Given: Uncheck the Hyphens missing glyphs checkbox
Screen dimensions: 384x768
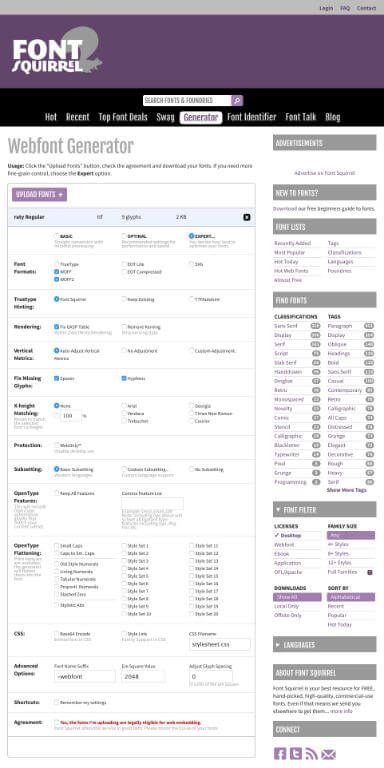Looking at the screenshot, I should point(124,378).
